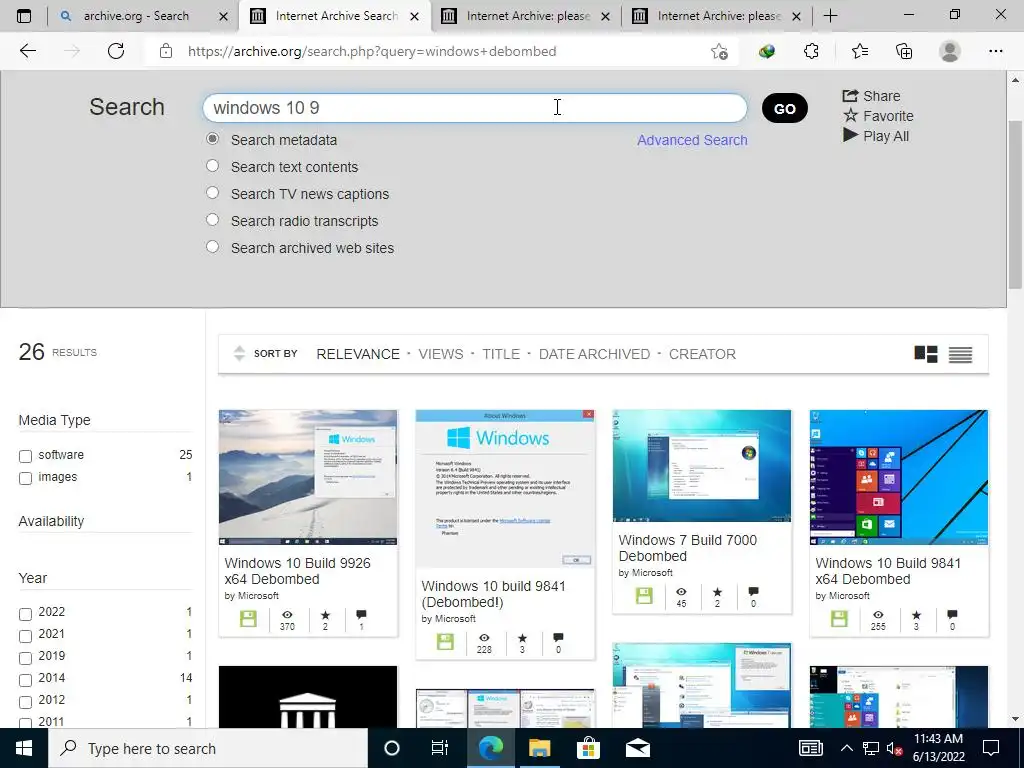Show hidden system tray icons chevron
The height and width of the screenshot is (768, 1024).
(x=846, y=748)
